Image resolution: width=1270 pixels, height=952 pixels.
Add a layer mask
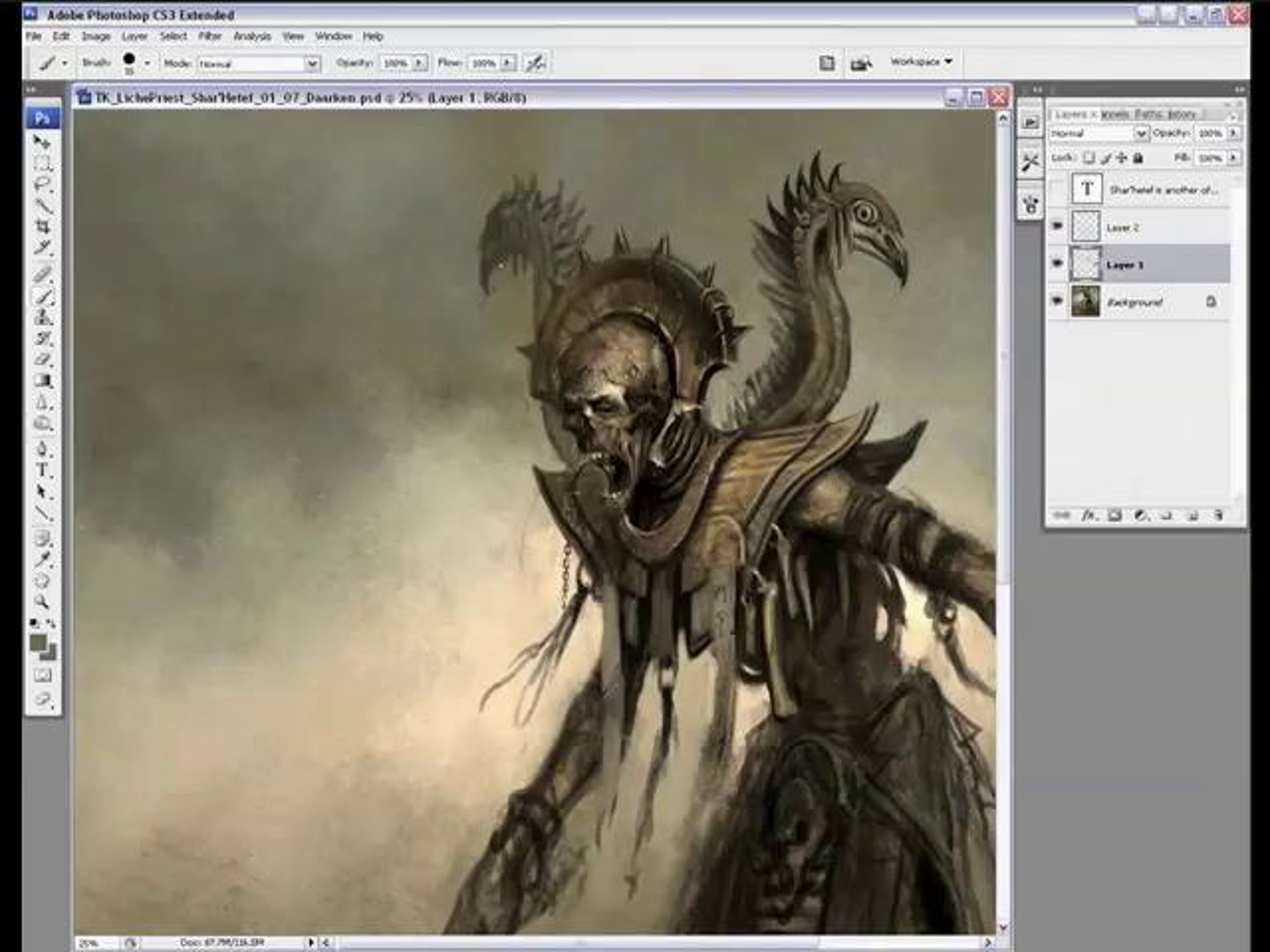(1114, 515)
